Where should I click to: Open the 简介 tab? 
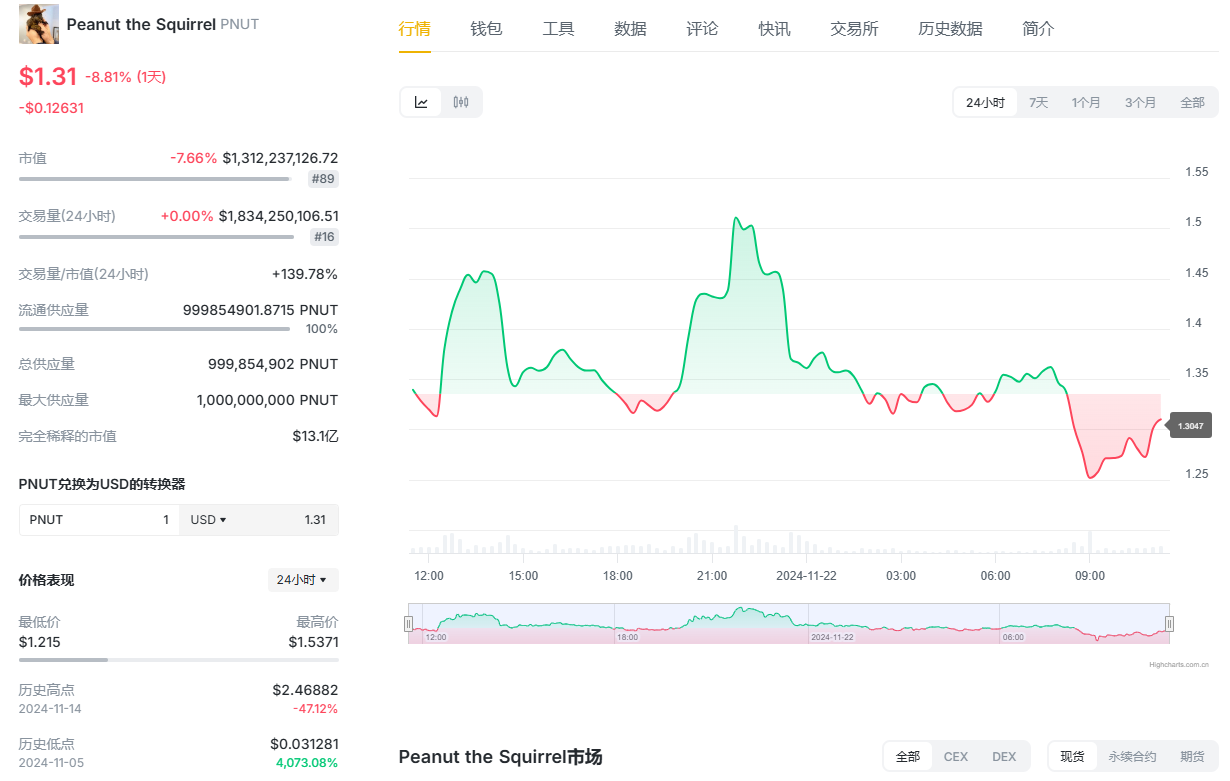pos(1038,29)
